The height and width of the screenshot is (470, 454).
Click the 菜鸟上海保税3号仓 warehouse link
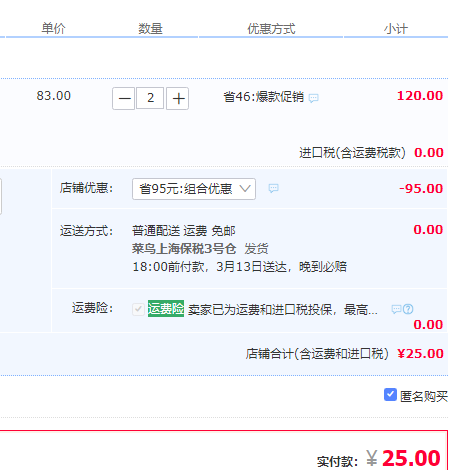[184, 248]
